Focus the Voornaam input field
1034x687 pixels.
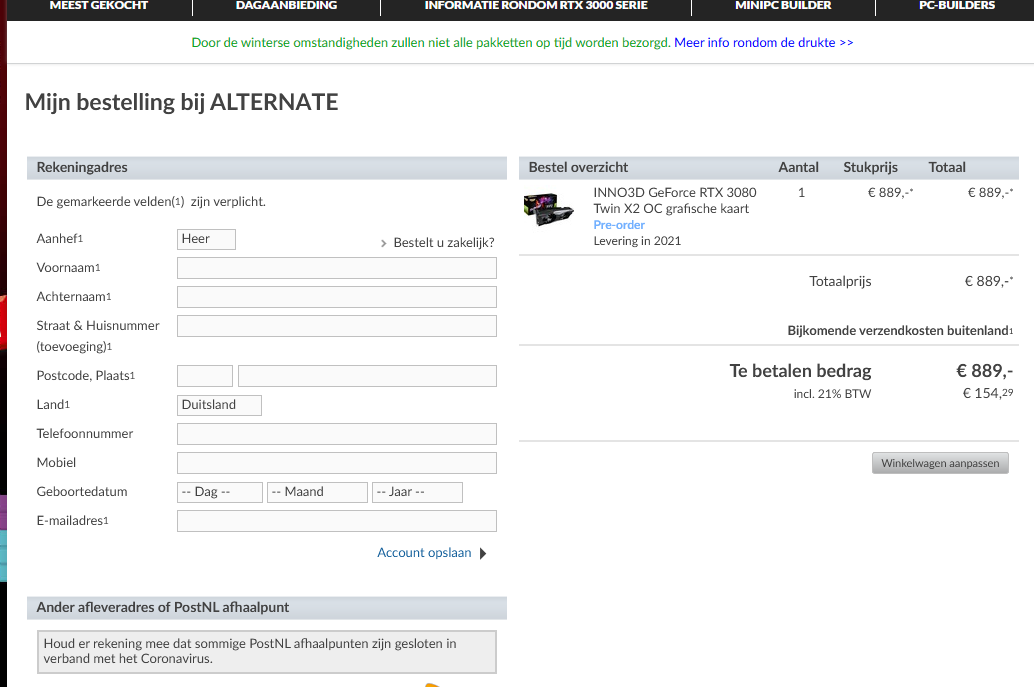[336, 268]
